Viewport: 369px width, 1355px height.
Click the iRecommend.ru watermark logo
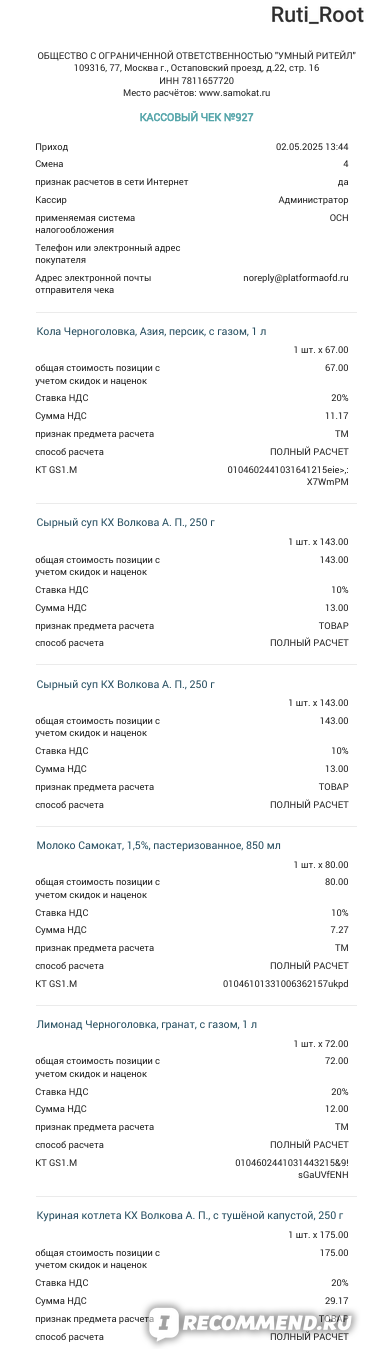point(257,1323)
